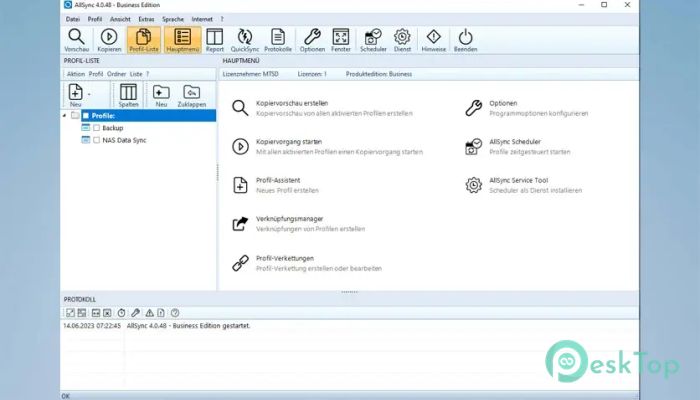Viewport: 700px width, 400px height.
Task: Show Hinweise notices
Action: 433,40
